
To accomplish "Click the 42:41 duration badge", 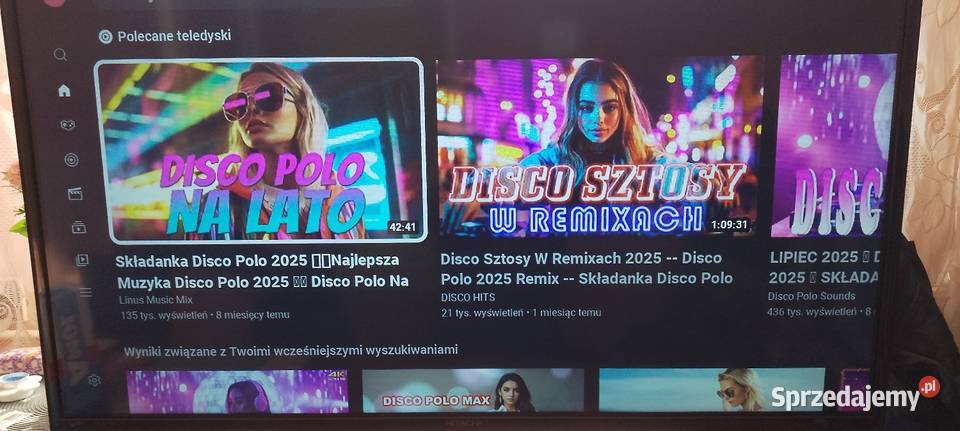I will click(402, 227).
